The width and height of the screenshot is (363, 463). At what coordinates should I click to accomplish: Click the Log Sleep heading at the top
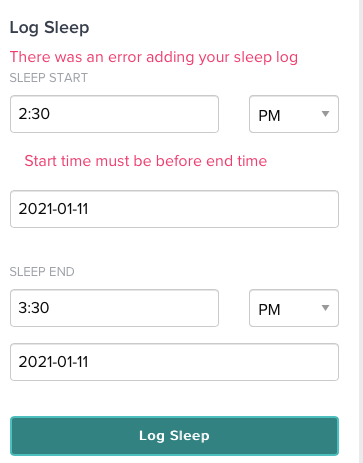coord(49,28)
